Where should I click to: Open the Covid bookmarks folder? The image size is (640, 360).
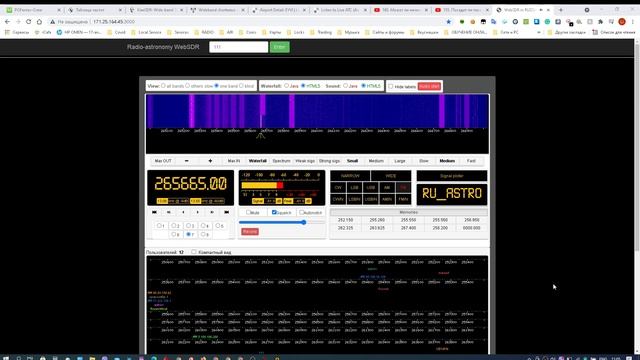[x=116, y=32]
